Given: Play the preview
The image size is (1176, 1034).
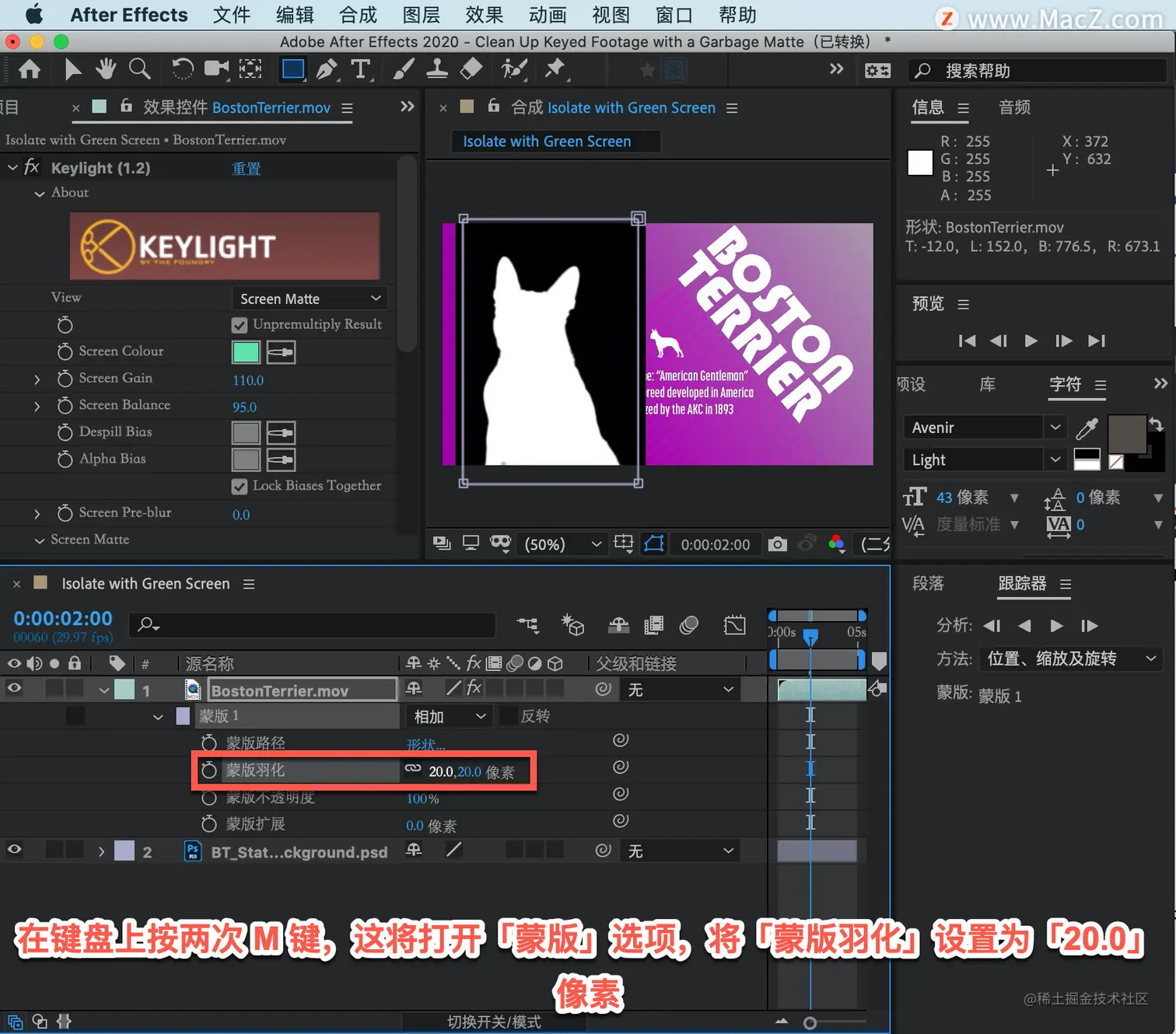Looking at the screenshot, I should tap(1031, 341).
